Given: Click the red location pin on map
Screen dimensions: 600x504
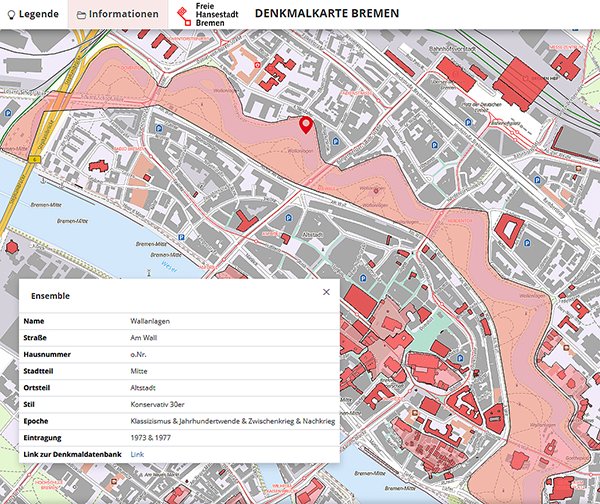Looking at the screenshot, I should click(x=306, y=124).
